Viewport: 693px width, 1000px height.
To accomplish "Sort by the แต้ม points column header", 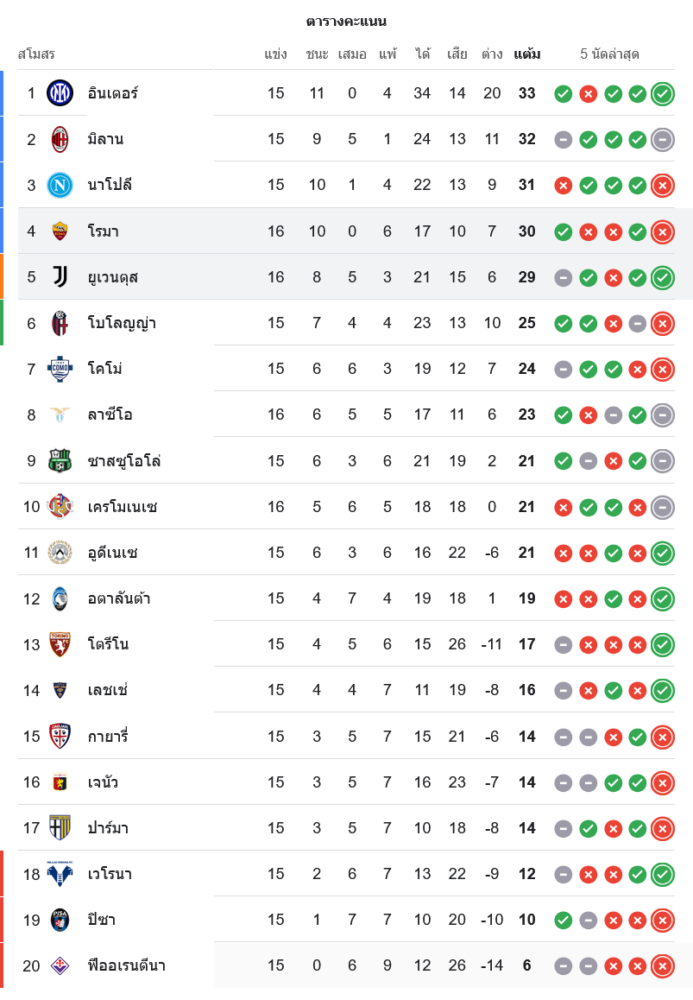I will 527,54.
